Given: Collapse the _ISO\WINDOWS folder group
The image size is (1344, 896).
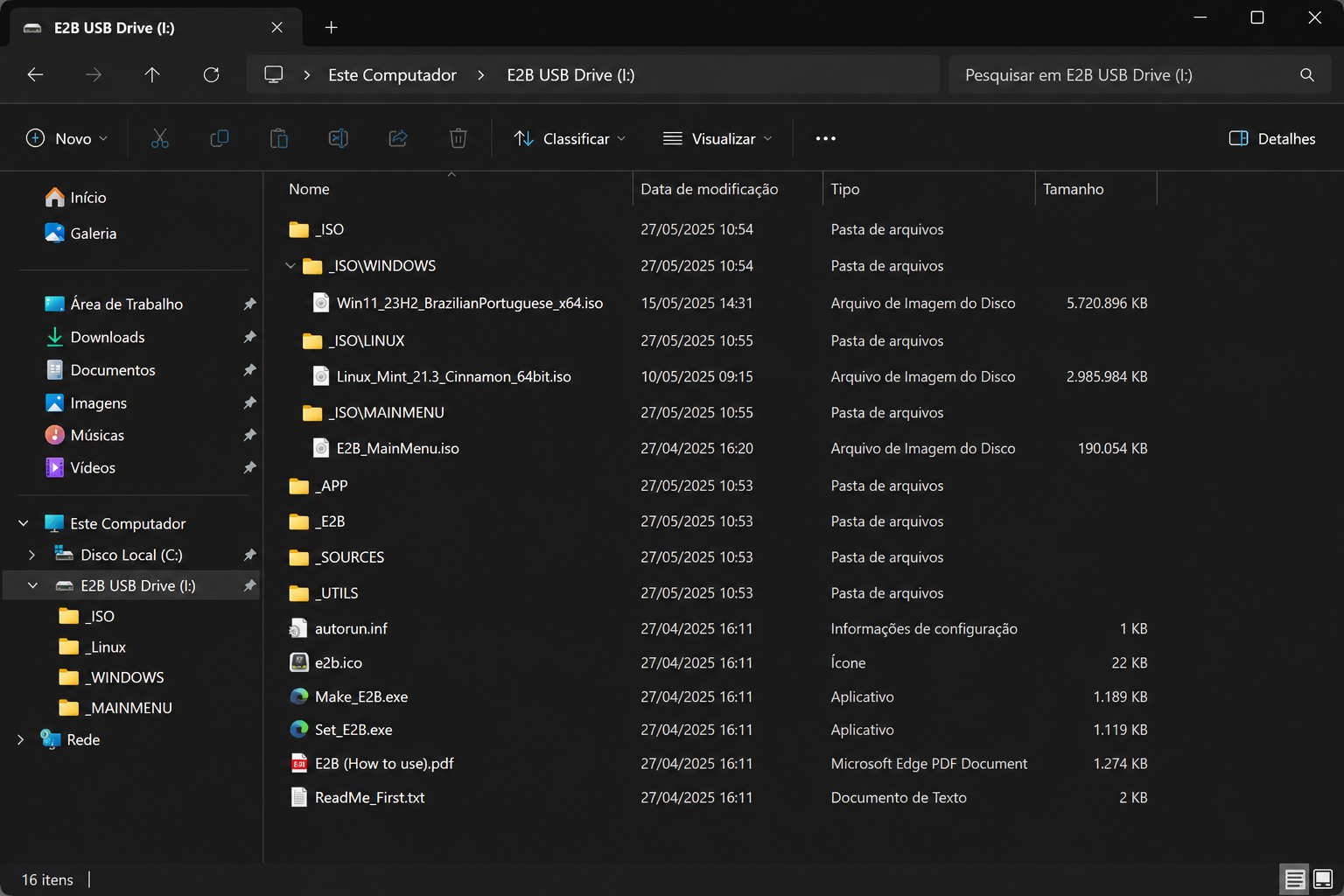Looking at the screenshot, I should pos(290,266).
